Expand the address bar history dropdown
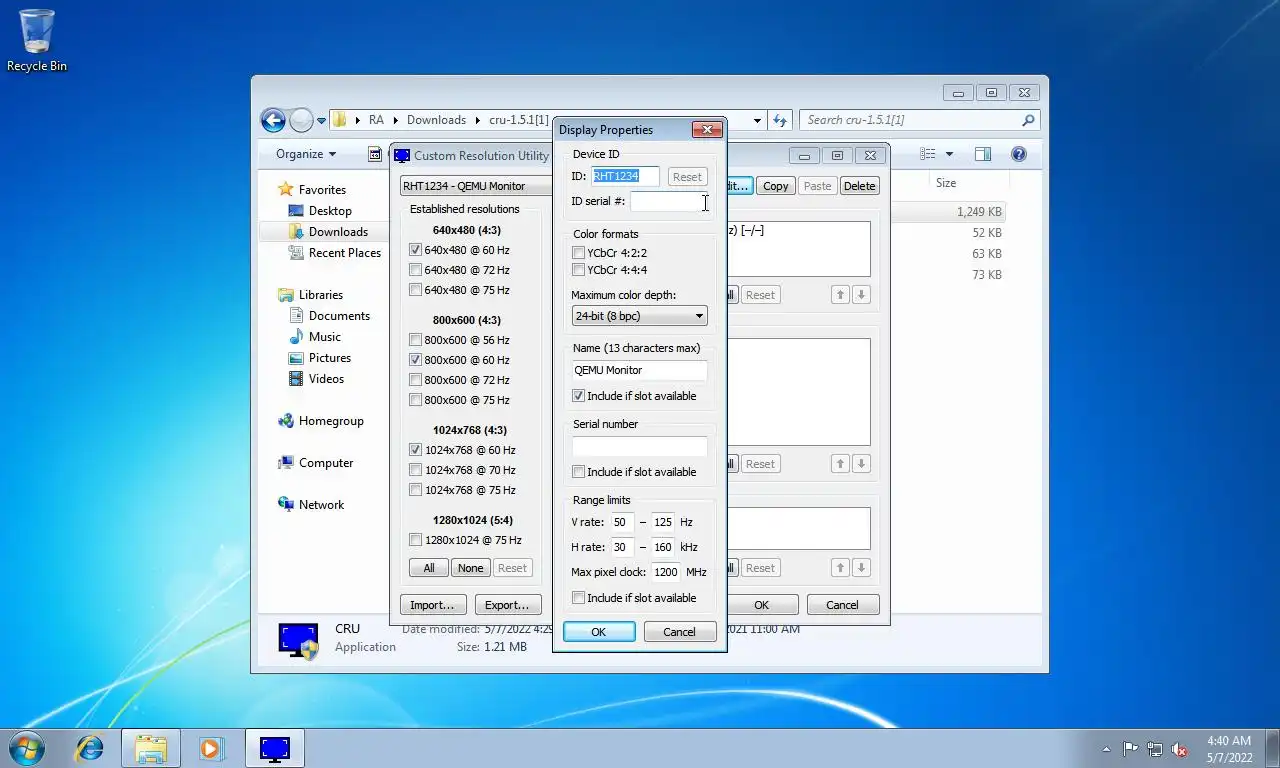Screen dimensions: 1280x768 point(757,120)
